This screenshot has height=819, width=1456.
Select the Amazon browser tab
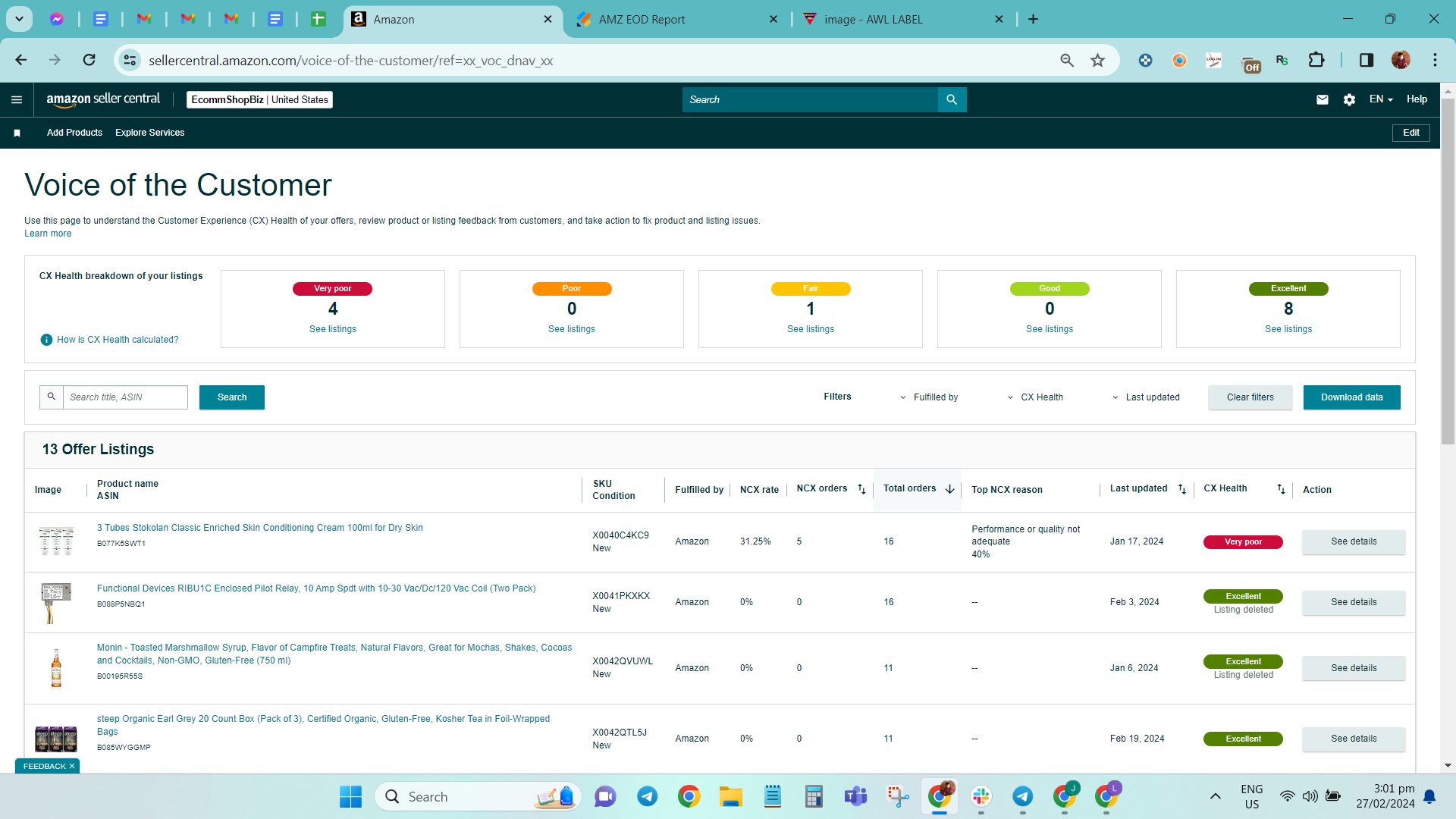coord(453,19)
